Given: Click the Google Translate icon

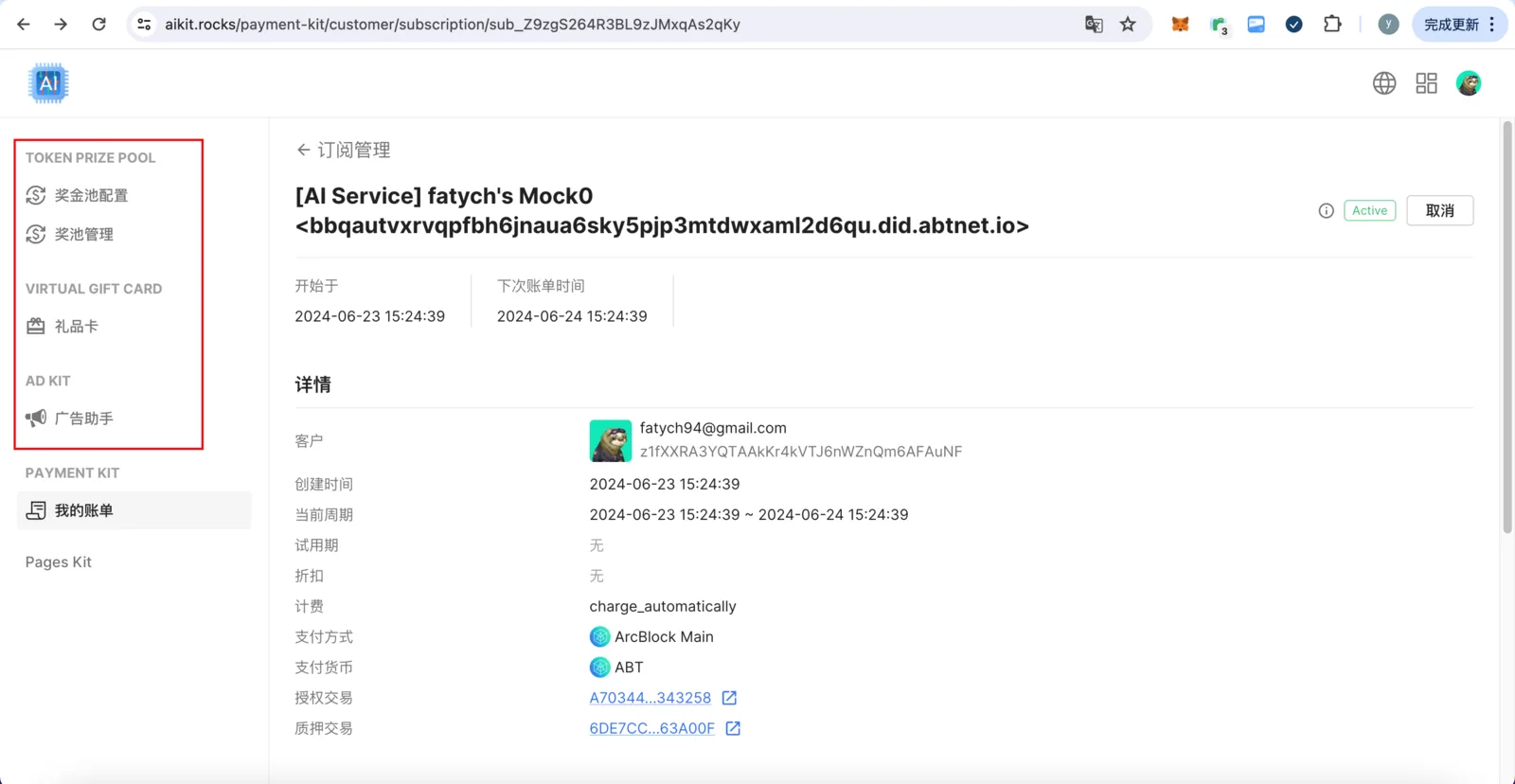Looking at the screenshot, I should (1094, 25).
